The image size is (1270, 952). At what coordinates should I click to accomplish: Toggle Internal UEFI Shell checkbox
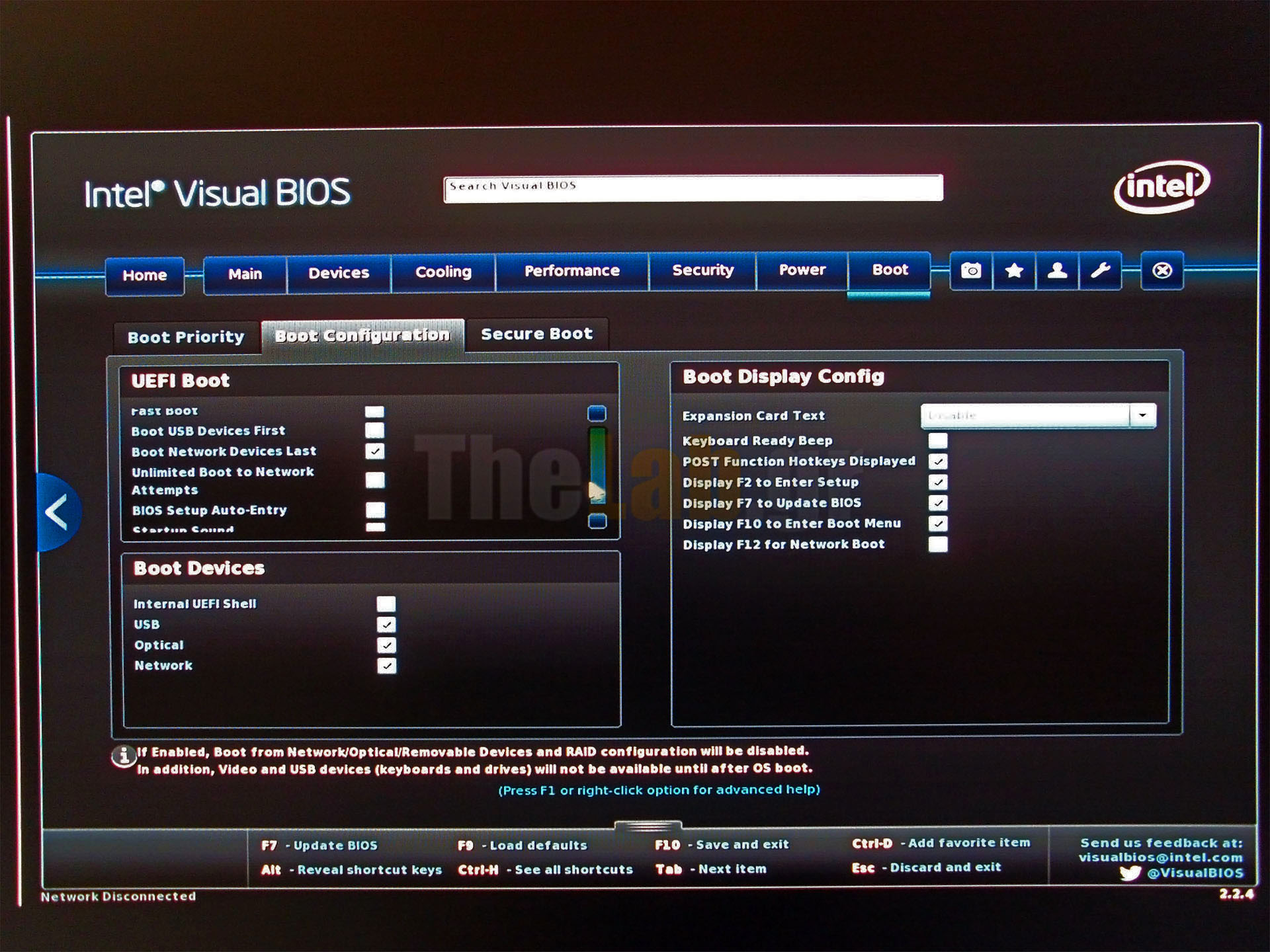click(x=386, y=604)
